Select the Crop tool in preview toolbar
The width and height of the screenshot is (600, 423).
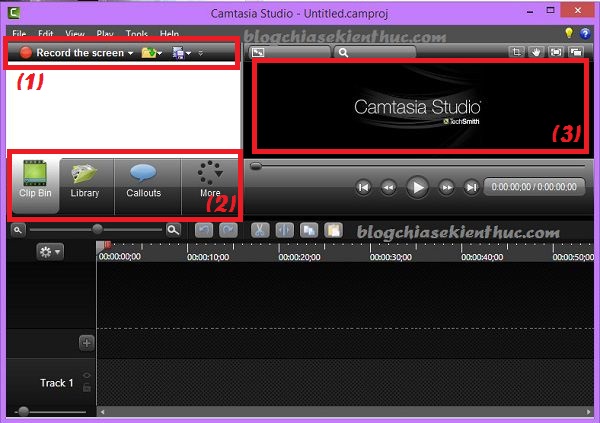pos(516,52)
